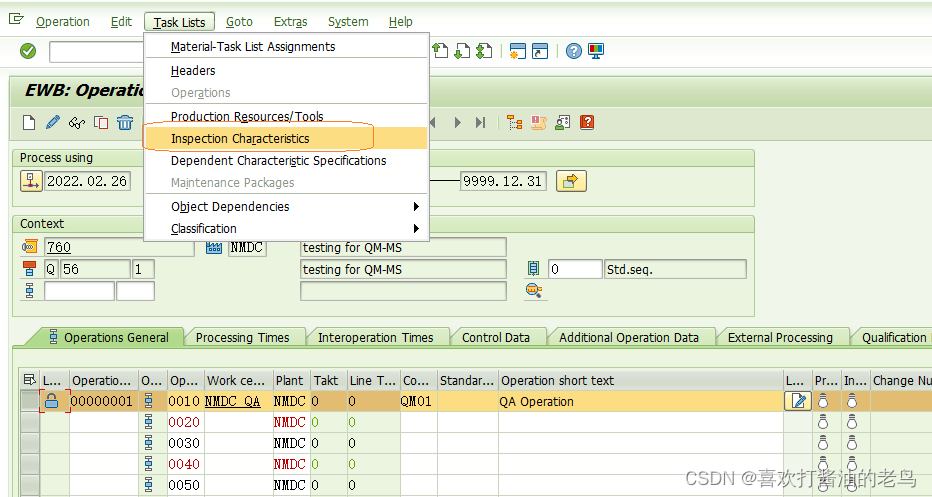Viewport: 932px width, 497px height.
Task: Click the sequence number input field showing 0
Action: 574,269
